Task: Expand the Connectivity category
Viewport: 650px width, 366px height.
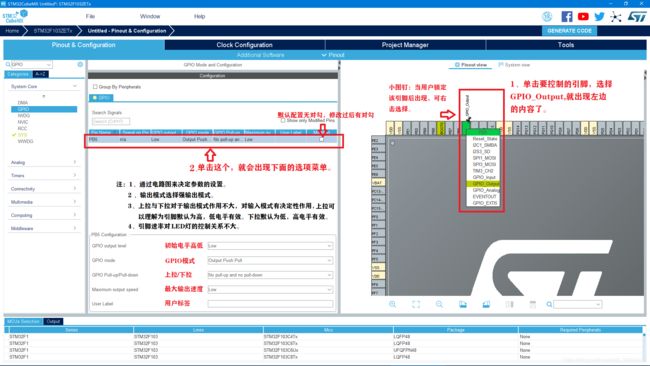Action: [75, 189]
